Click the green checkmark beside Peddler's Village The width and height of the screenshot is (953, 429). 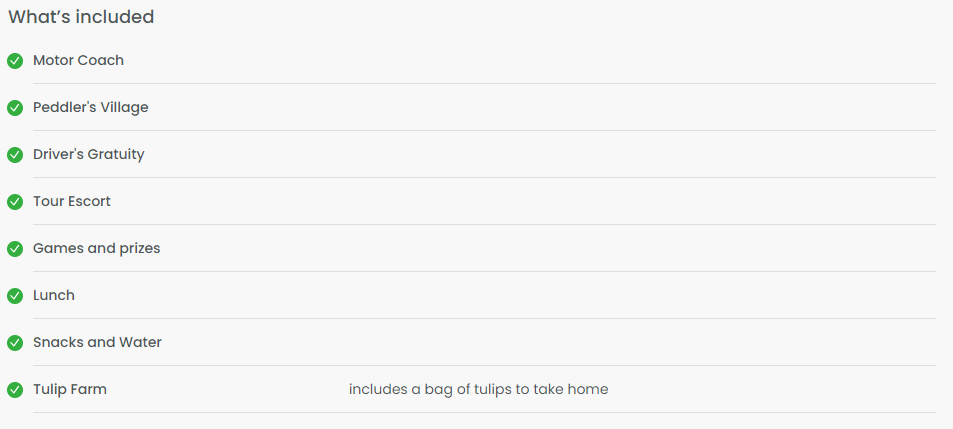click(x=15, y=108)
